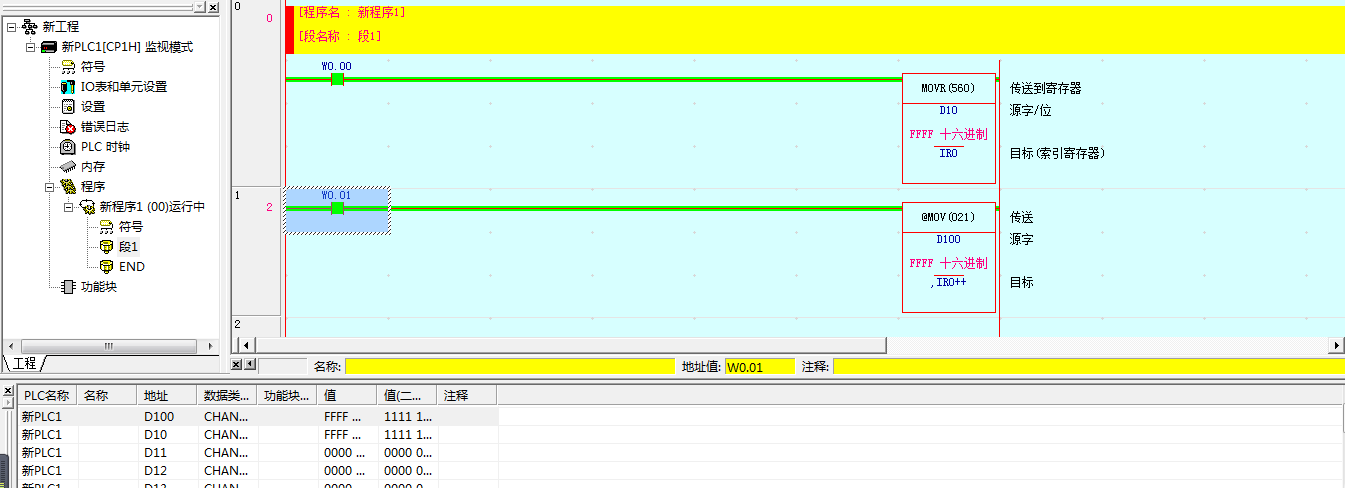Open the 错误日志 error log item
This screenshot has height=488, width=1345.
click(104, 127)
